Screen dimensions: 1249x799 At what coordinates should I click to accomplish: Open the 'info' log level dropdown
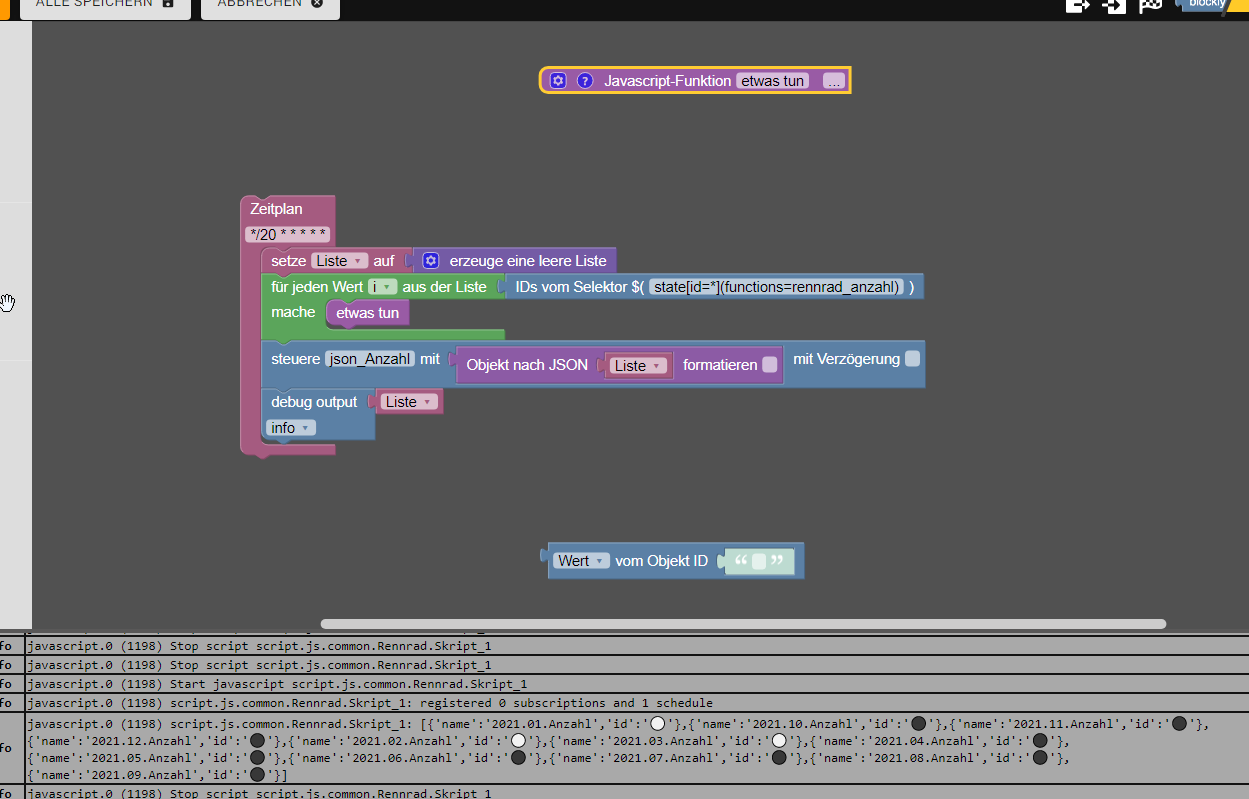(291, 428)
